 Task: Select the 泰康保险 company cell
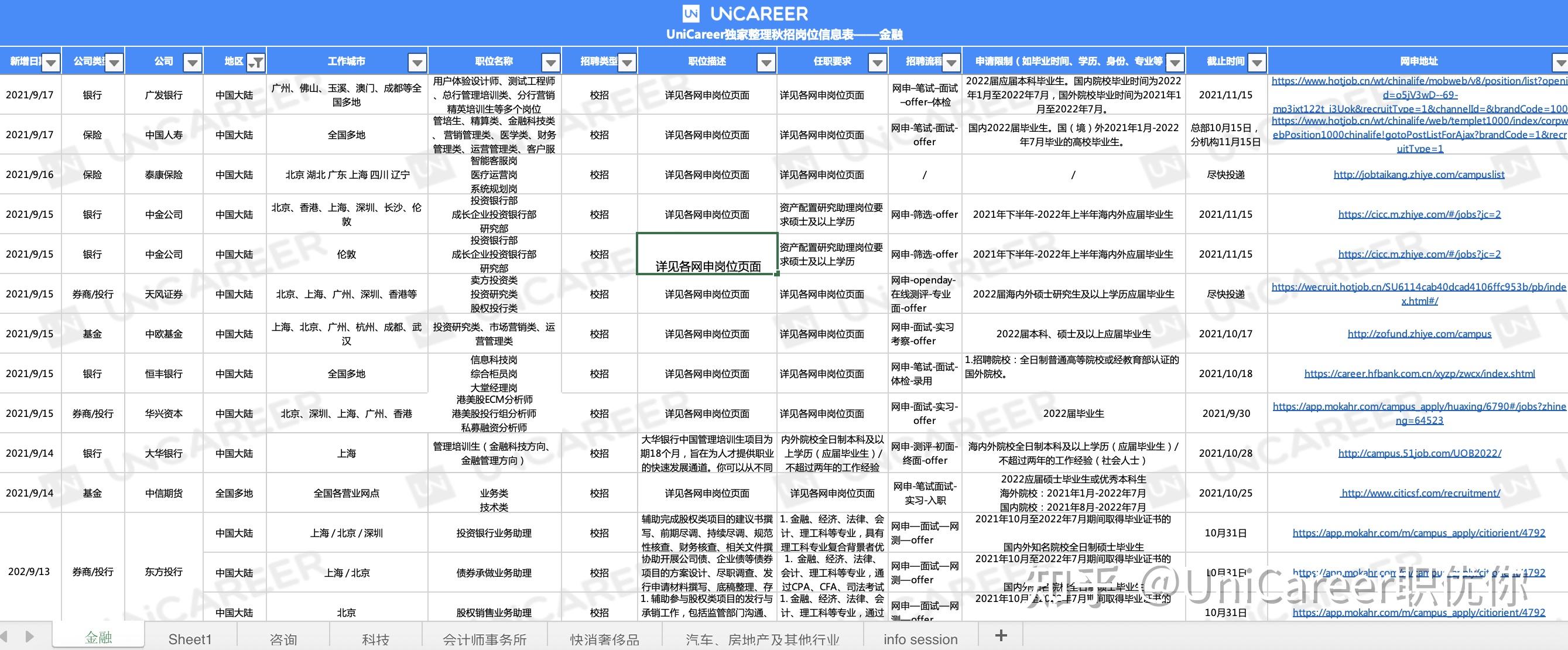(x=164, y=175)
